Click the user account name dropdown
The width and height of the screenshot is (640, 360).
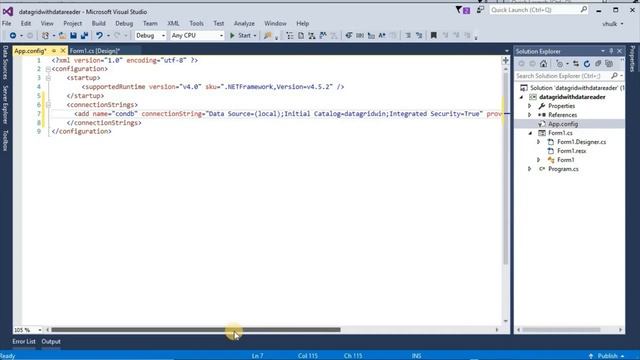pyautogui.click(x=613, y=24)
